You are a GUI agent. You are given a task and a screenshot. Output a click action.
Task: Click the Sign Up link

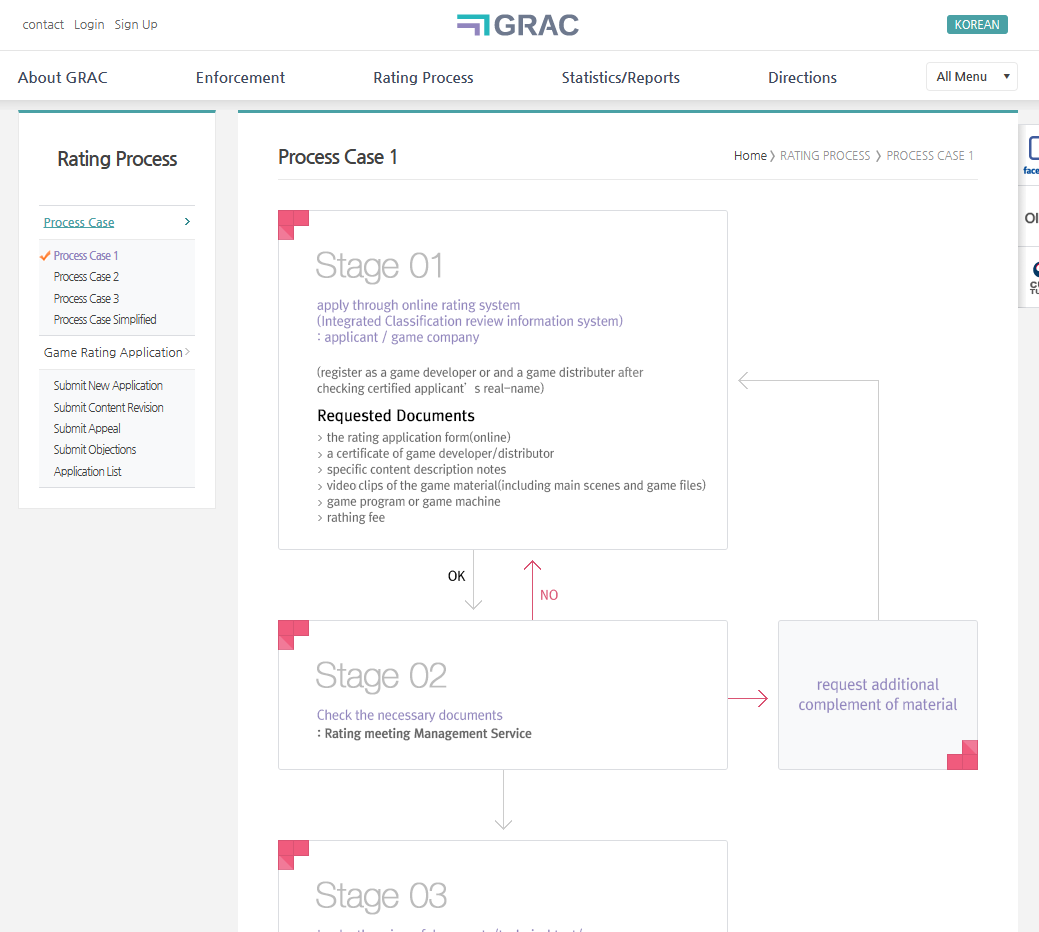[x=136, y=25]
